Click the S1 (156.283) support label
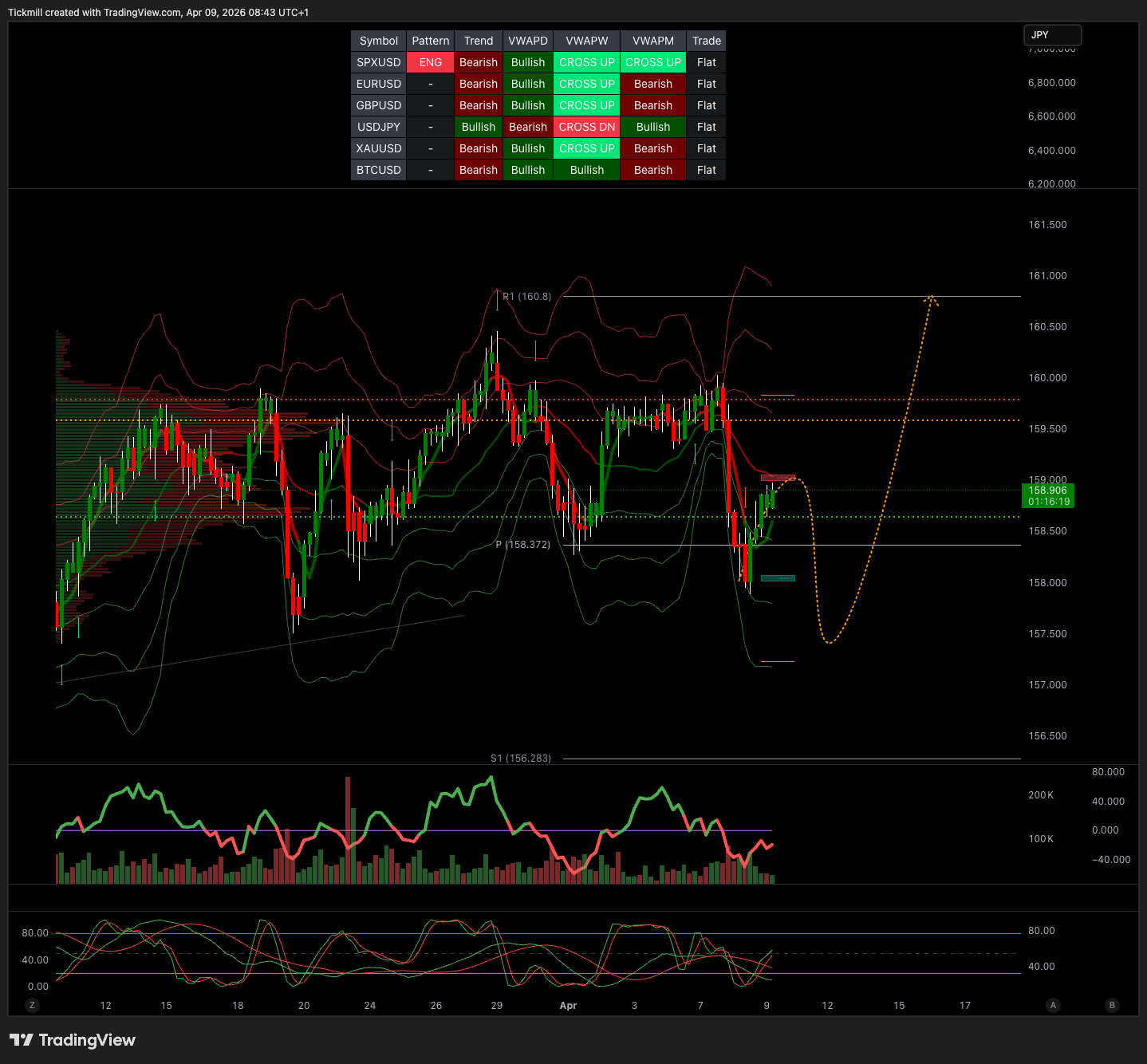 pyautogui.click(x=521, y=759)
